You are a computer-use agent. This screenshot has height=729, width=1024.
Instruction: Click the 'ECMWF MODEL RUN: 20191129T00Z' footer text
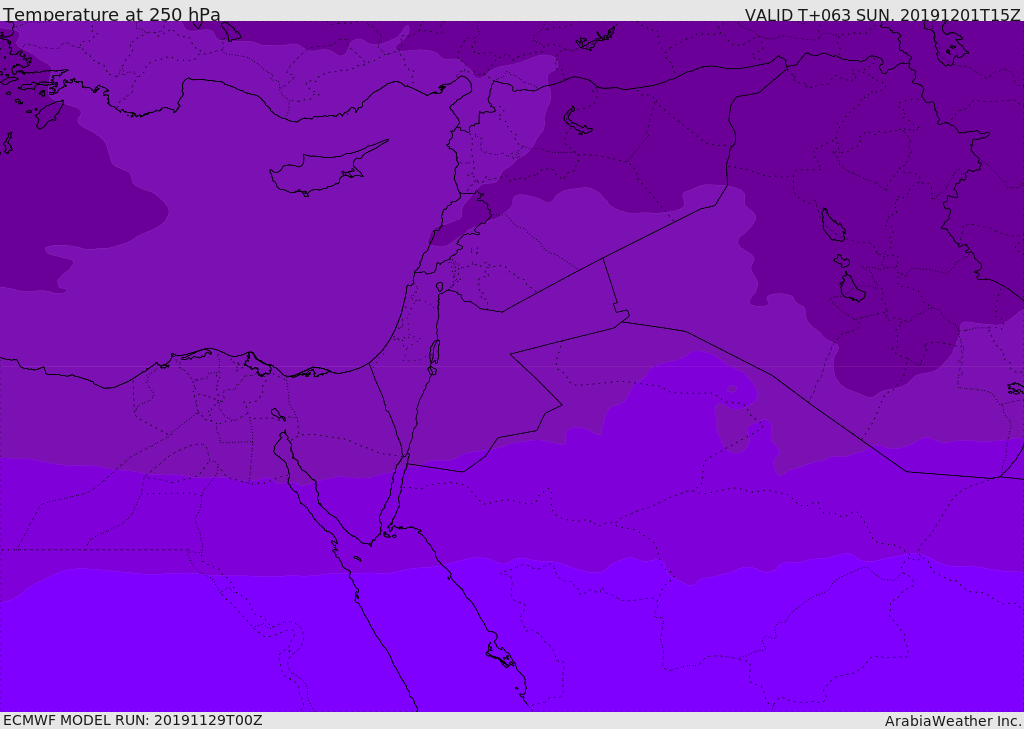[x=133, y=720]
